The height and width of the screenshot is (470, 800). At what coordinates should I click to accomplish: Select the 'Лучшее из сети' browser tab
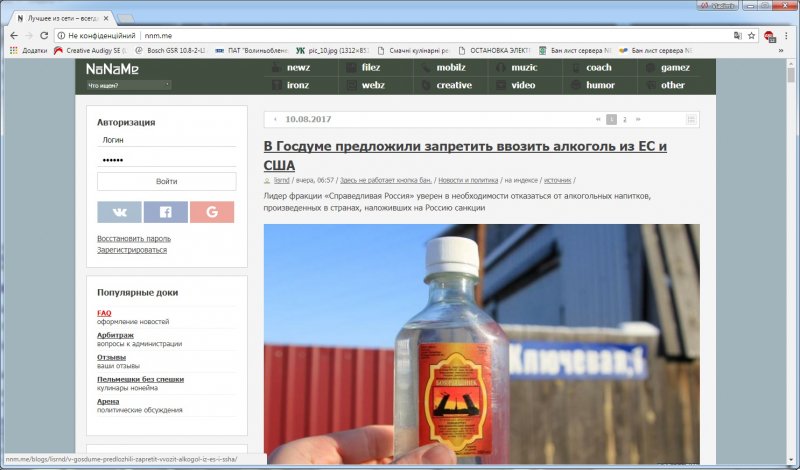click(x=62, y=18)
